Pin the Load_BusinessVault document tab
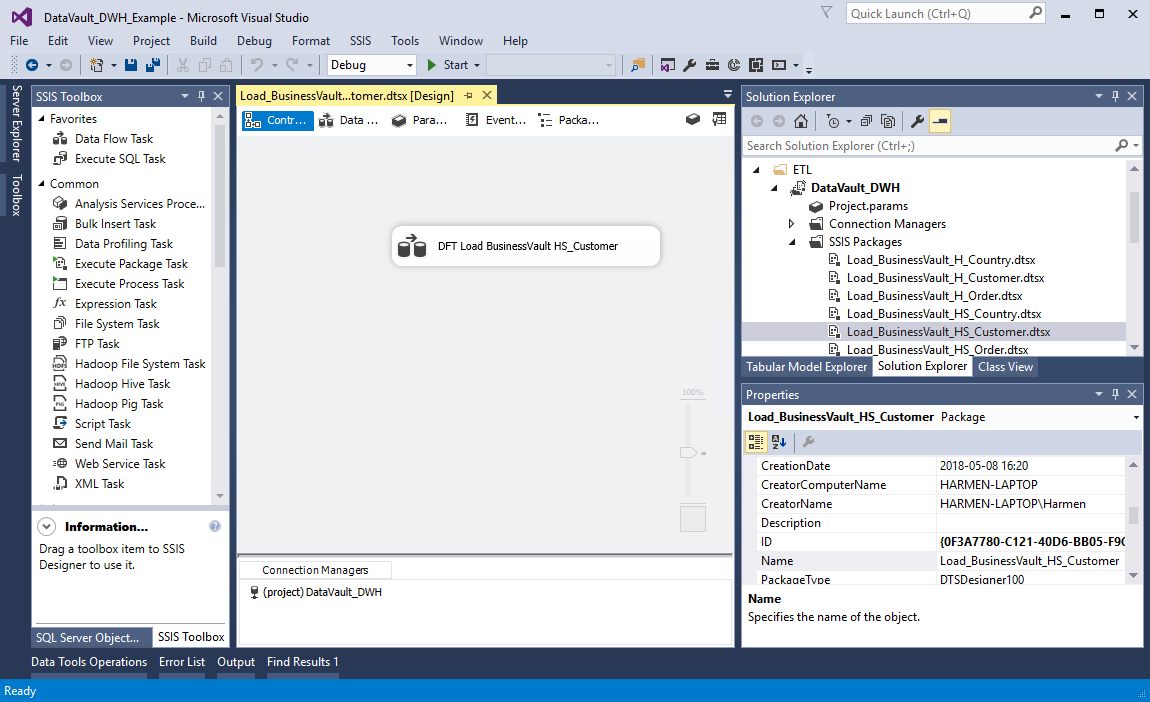This screenshot has height=702, width=1150. point(468,96)
